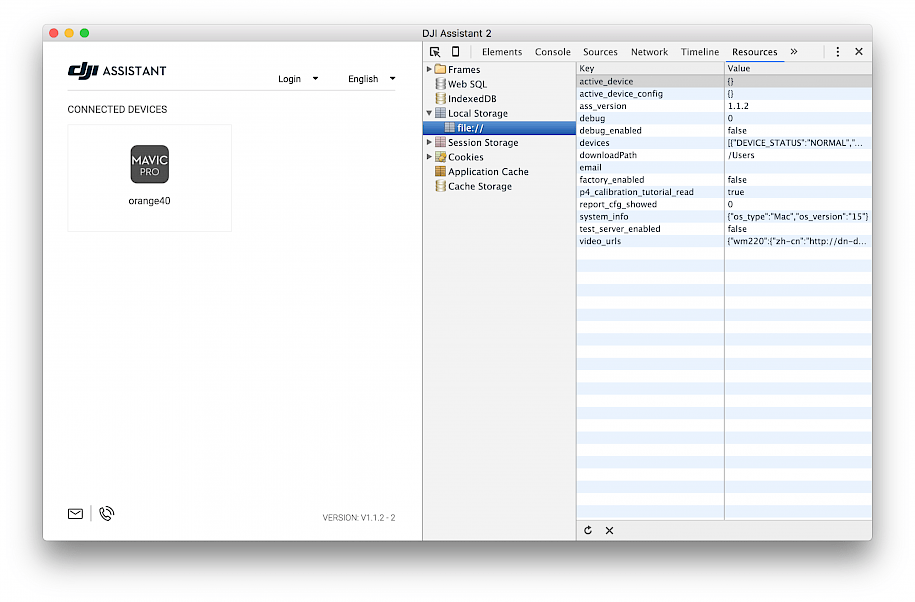Click the IndexedDB database icon
The width and height of the screenshot is (915, 602).
[x=441, y=99]
